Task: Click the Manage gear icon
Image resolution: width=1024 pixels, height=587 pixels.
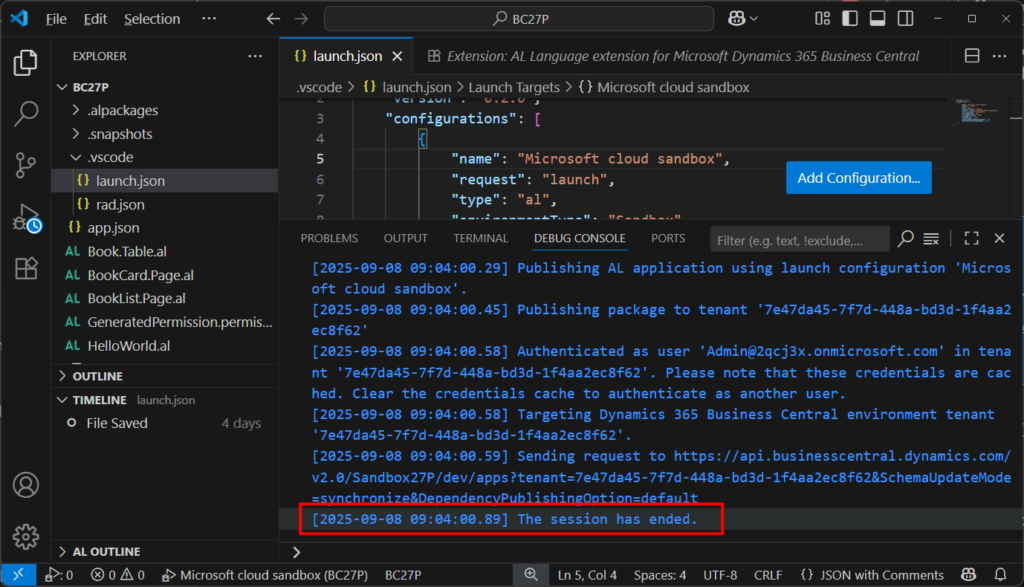Action: coord(26,536)
